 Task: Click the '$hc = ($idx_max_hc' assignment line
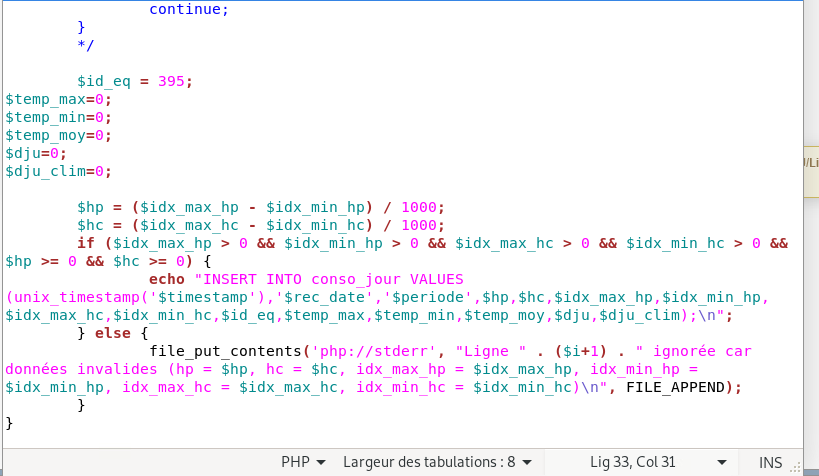tap(261, 225)
